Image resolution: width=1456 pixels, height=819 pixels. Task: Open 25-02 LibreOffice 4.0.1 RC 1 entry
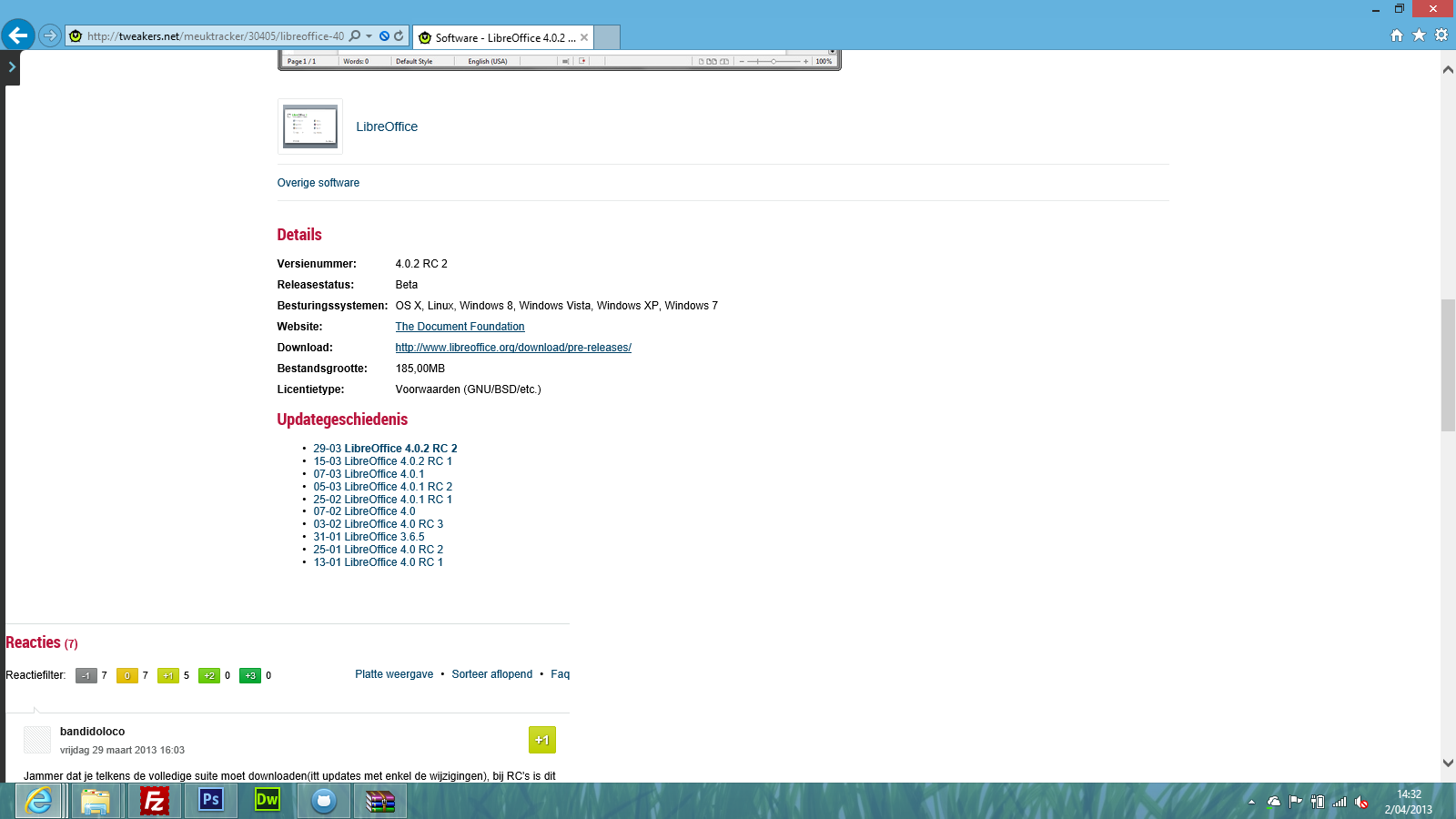383,500
